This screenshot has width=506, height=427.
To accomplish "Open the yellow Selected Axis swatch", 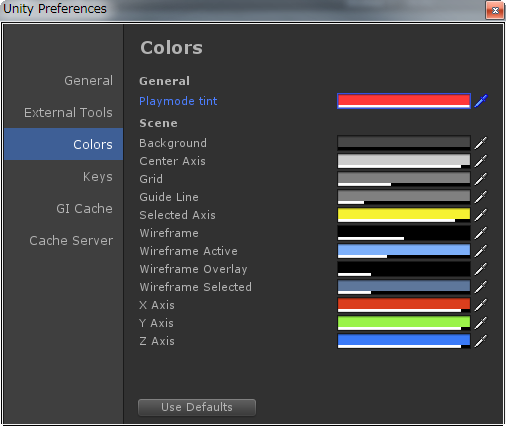I will [x=404, y=215].
